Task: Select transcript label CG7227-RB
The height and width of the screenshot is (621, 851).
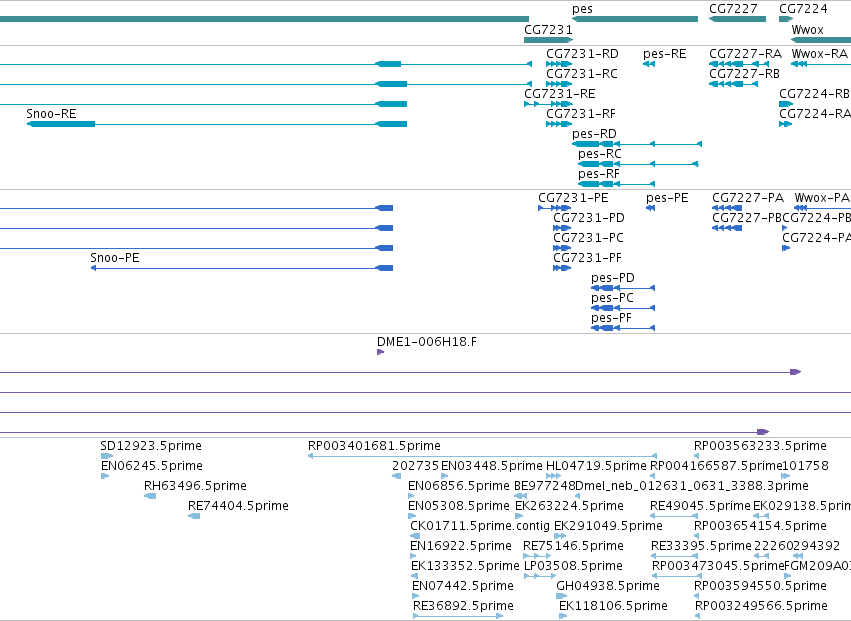Action: [x=745, y=74]
